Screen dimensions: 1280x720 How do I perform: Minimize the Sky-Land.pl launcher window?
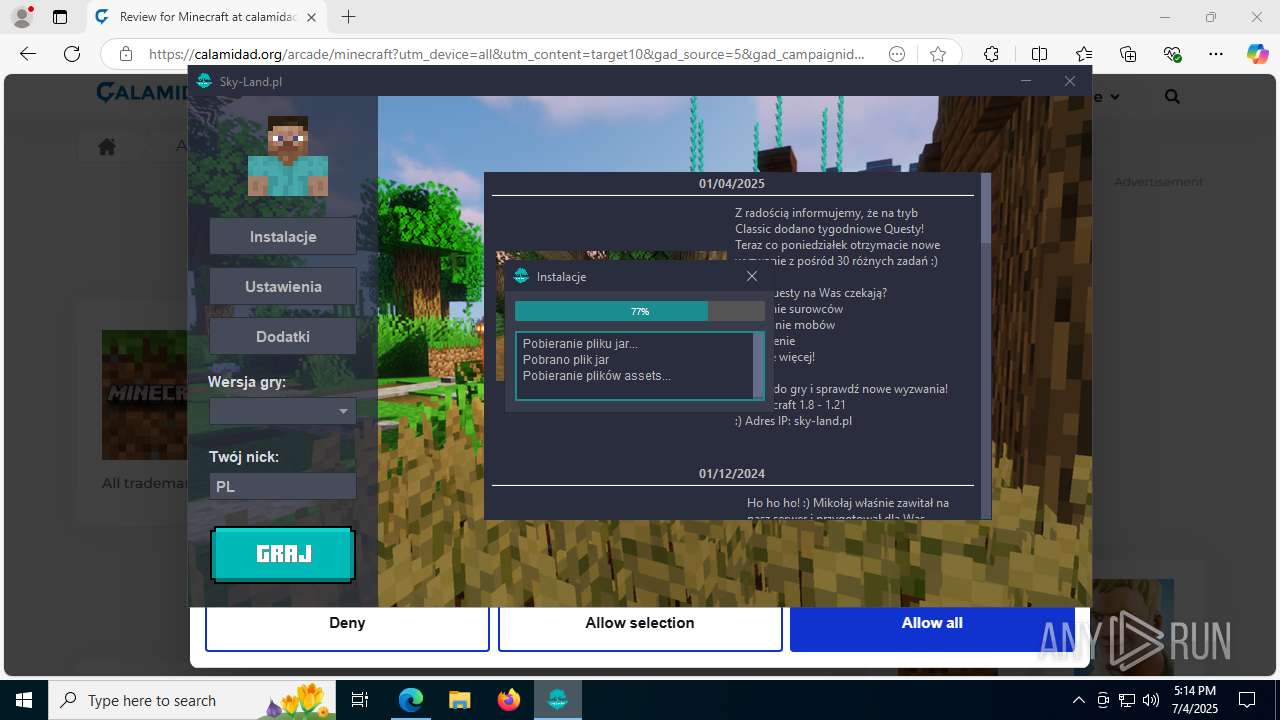click(x=1026, y=81)
